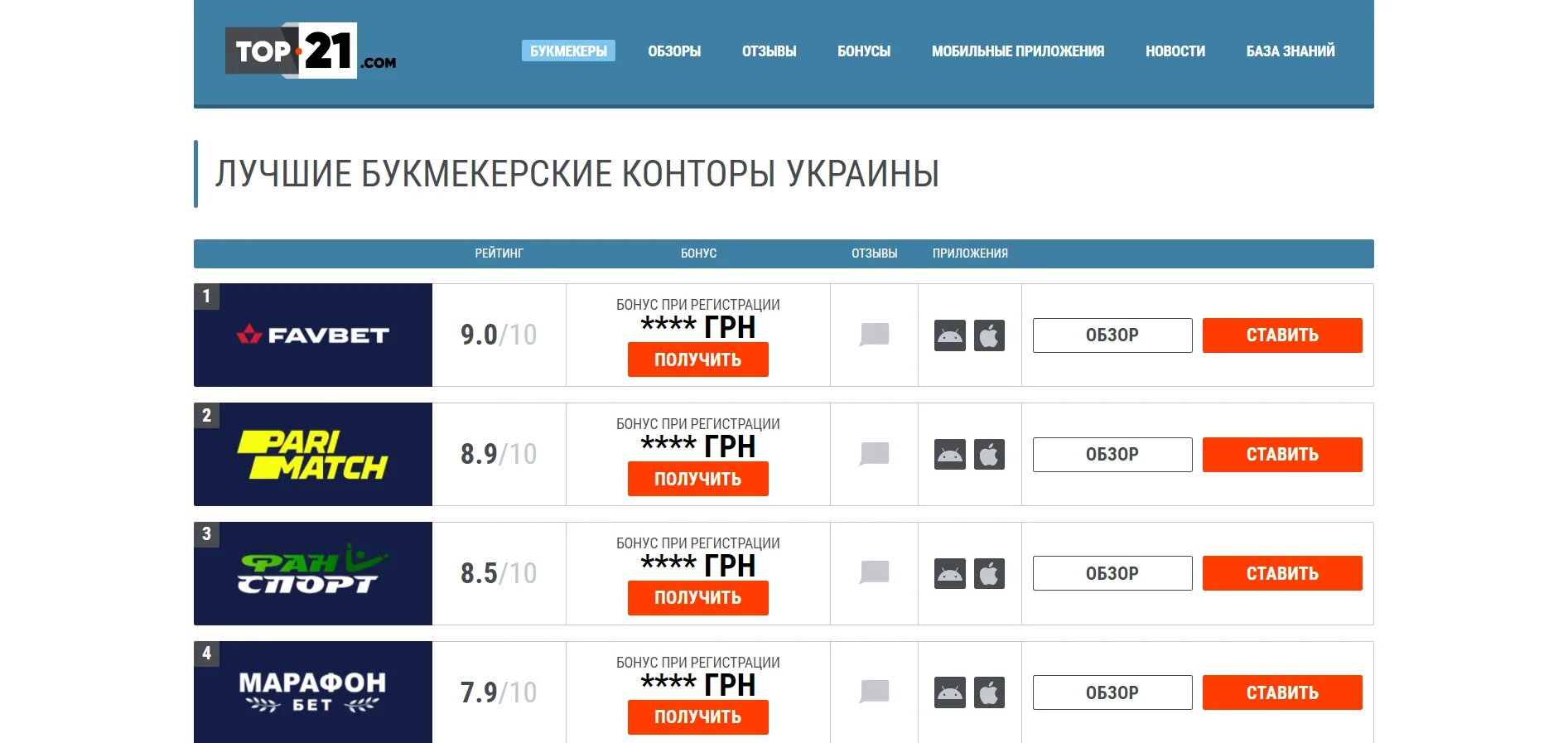Click the 8.9/10 rating for Parimatch
Image resolution: width=1568 pixels, height=743 pixels.
click(499, 454)
